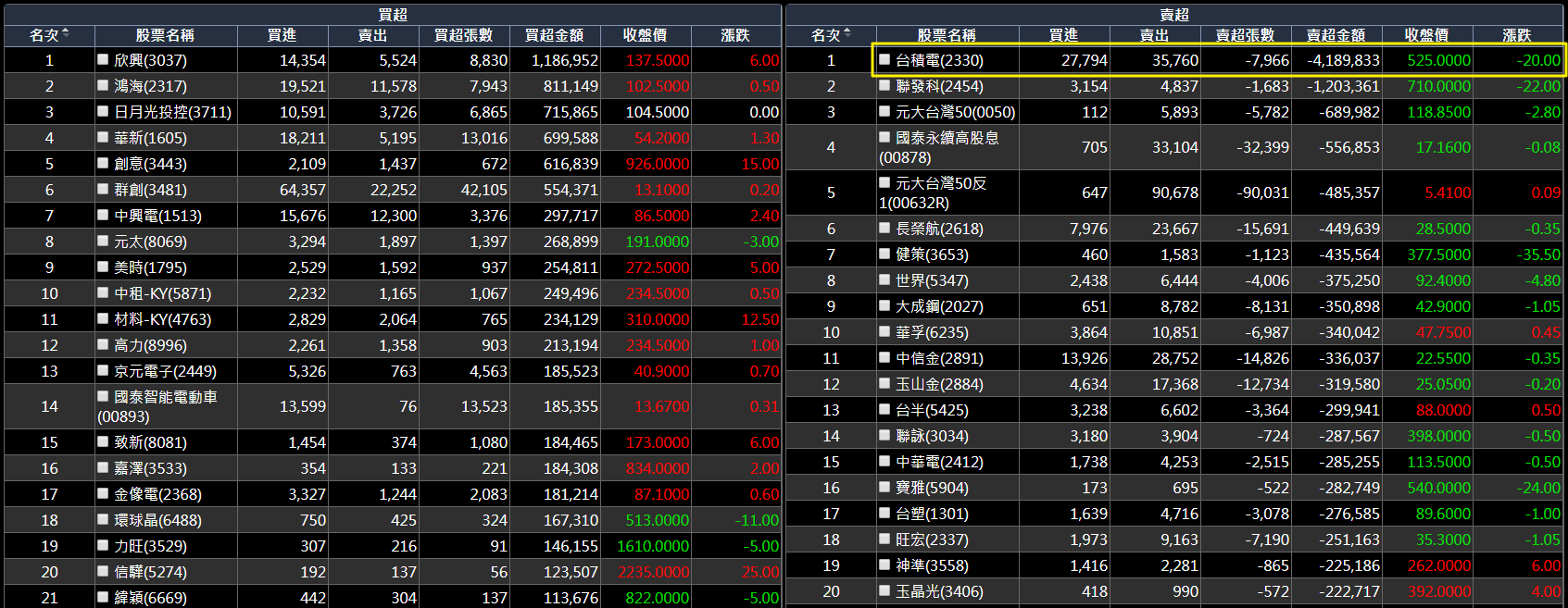
Task: Open stock 嘉澤(3533)
Action: 150,468
